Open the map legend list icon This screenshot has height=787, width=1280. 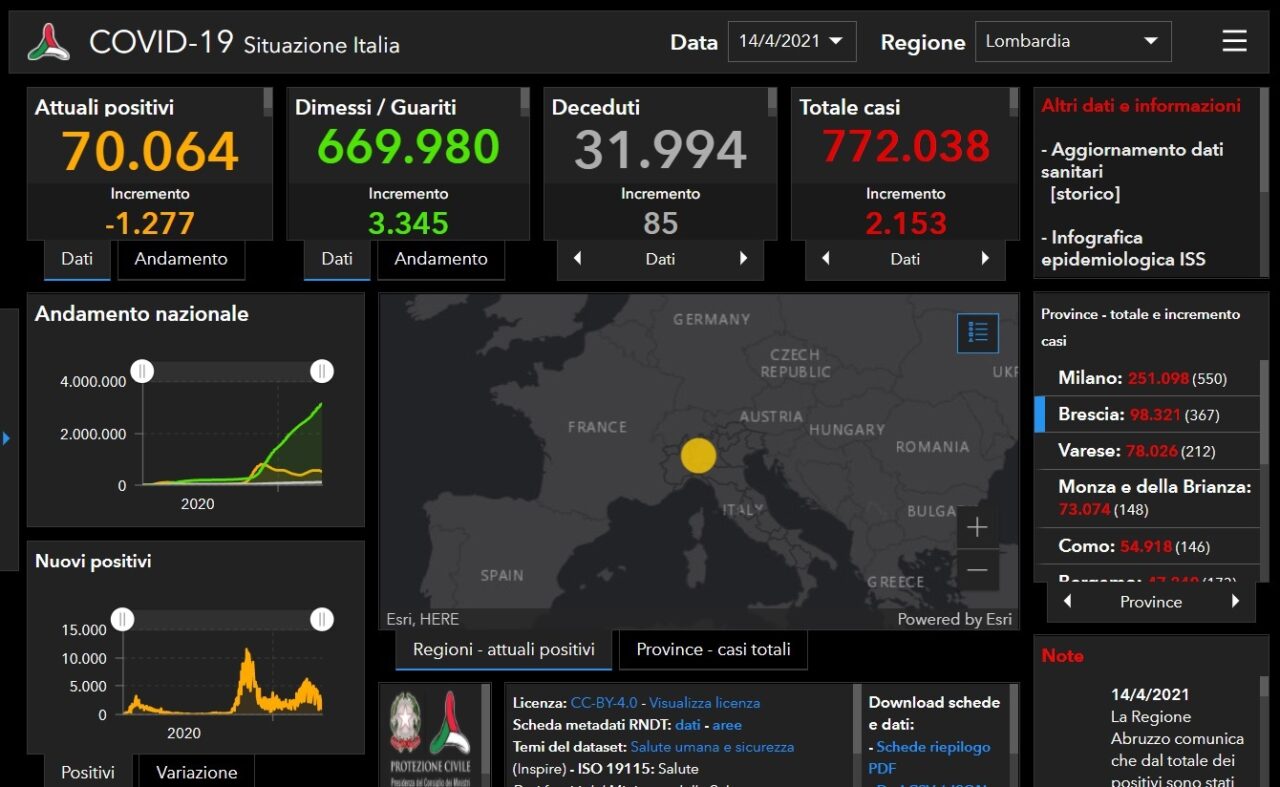977,333
